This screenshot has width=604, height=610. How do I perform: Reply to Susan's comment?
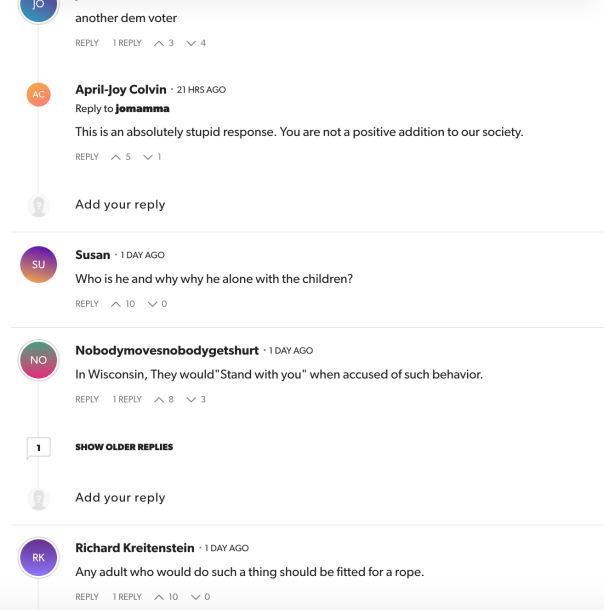click(87, 304)
